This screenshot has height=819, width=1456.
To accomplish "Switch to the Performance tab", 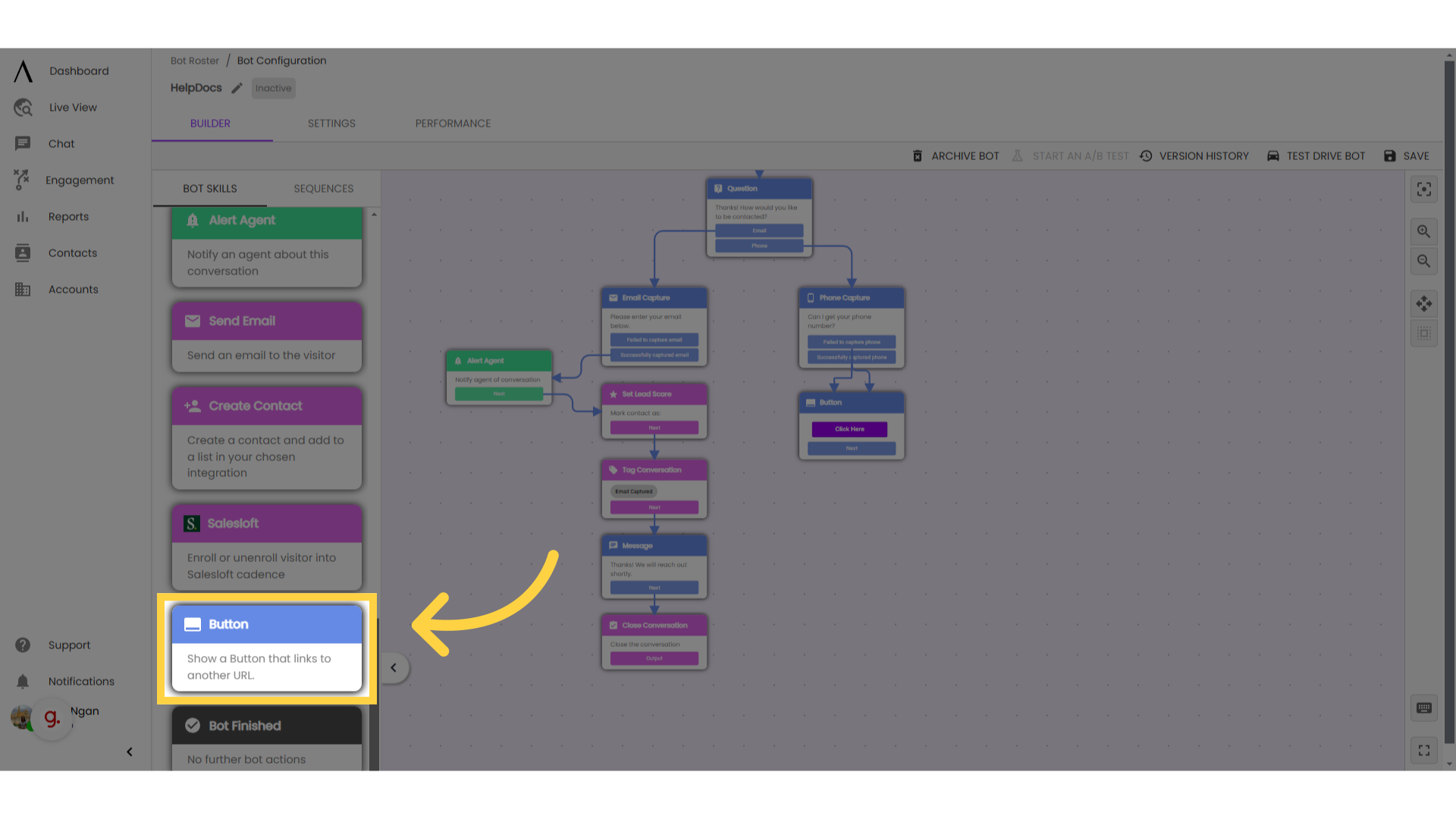I will click(453, 123).
